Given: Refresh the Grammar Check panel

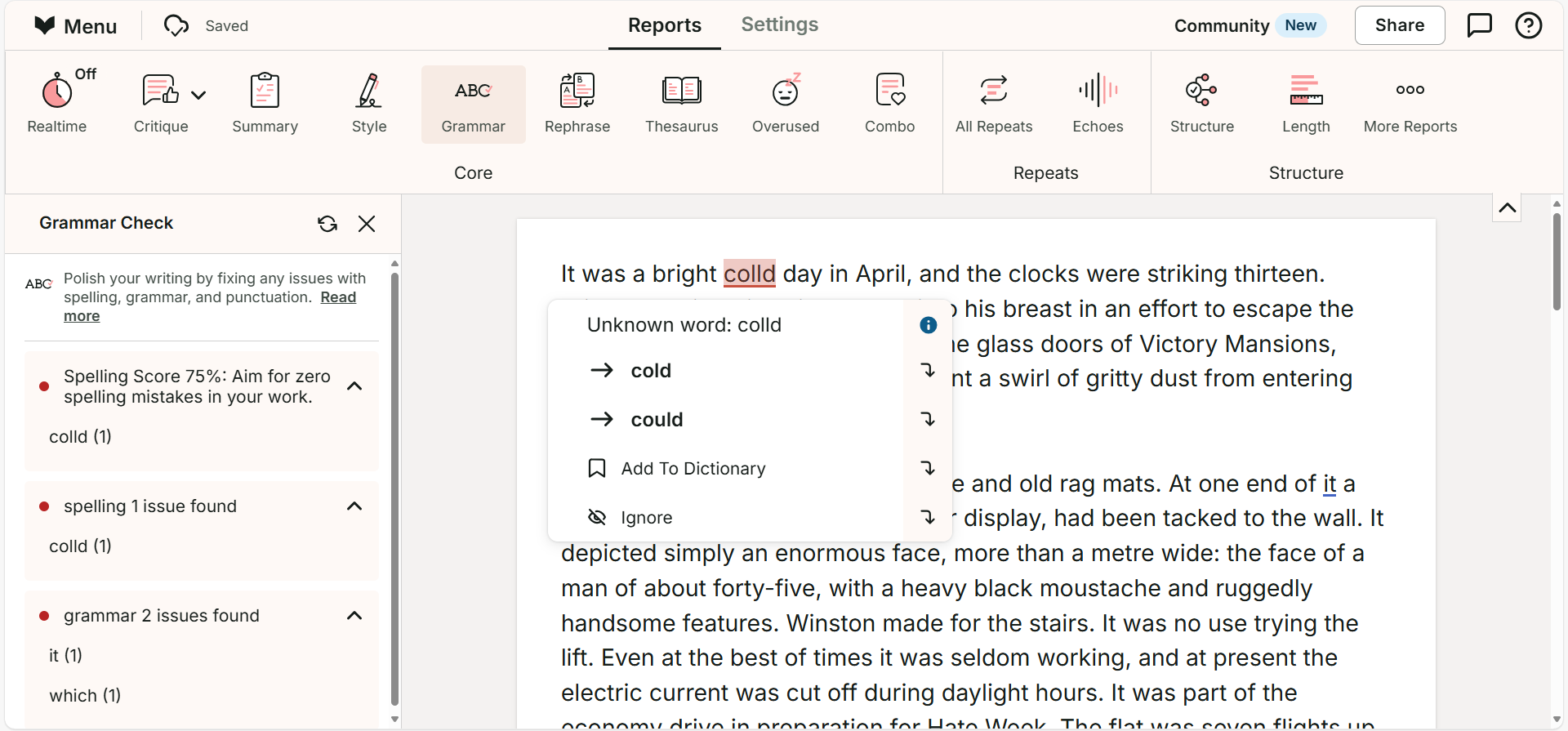Looking at the screenshot, I should point(327,224).
